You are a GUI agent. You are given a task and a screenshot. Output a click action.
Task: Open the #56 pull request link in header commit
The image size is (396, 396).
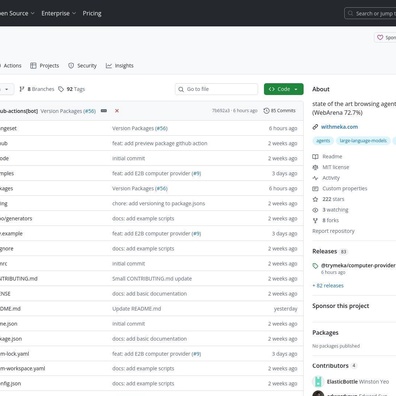tap(89, 111)
